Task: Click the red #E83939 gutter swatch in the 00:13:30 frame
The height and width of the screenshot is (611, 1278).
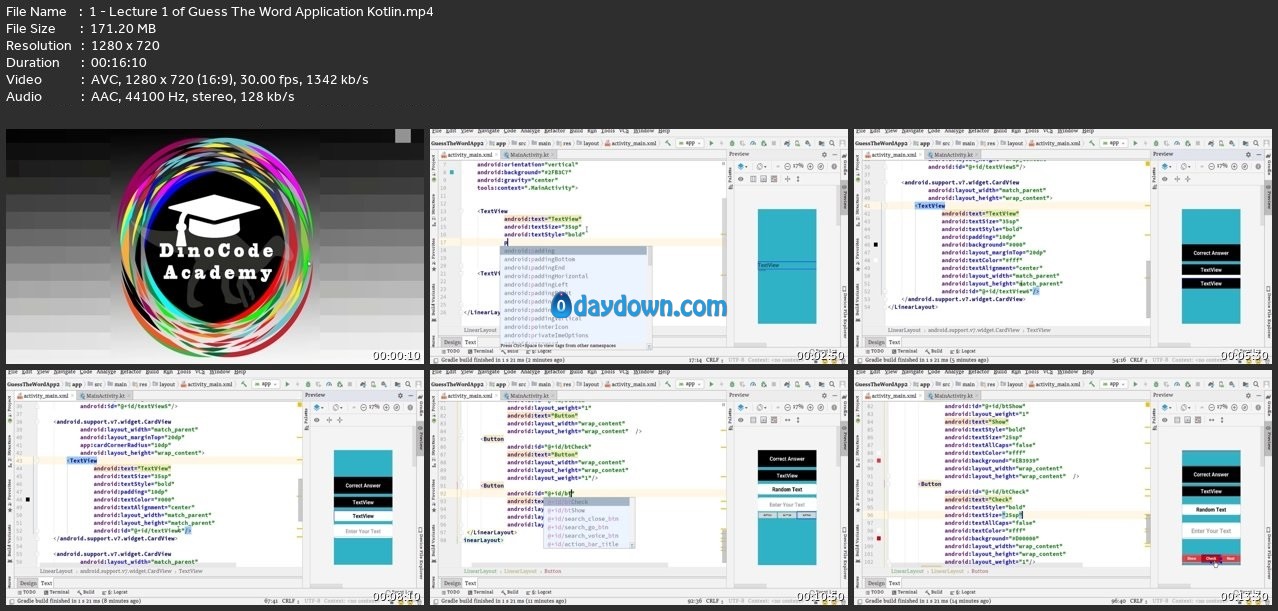Action: pyautogui.click(x=879, y=461)
